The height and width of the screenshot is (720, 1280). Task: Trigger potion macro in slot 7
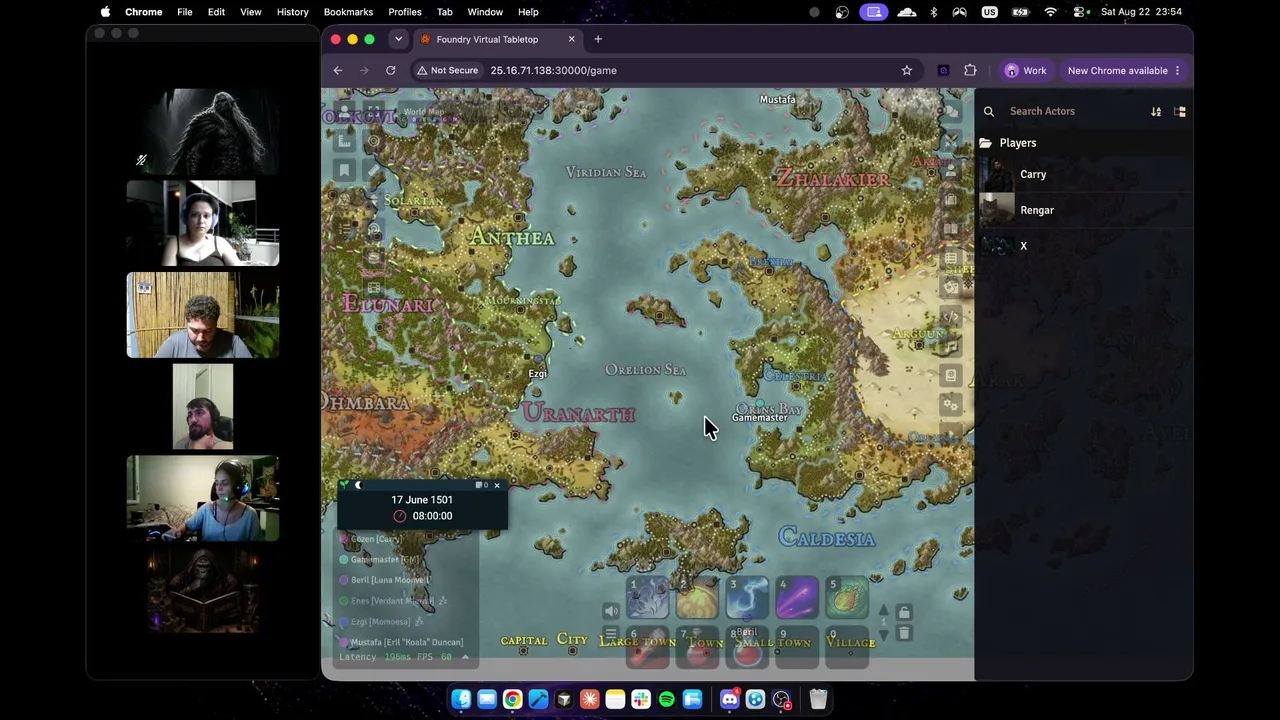coord(697,647)
